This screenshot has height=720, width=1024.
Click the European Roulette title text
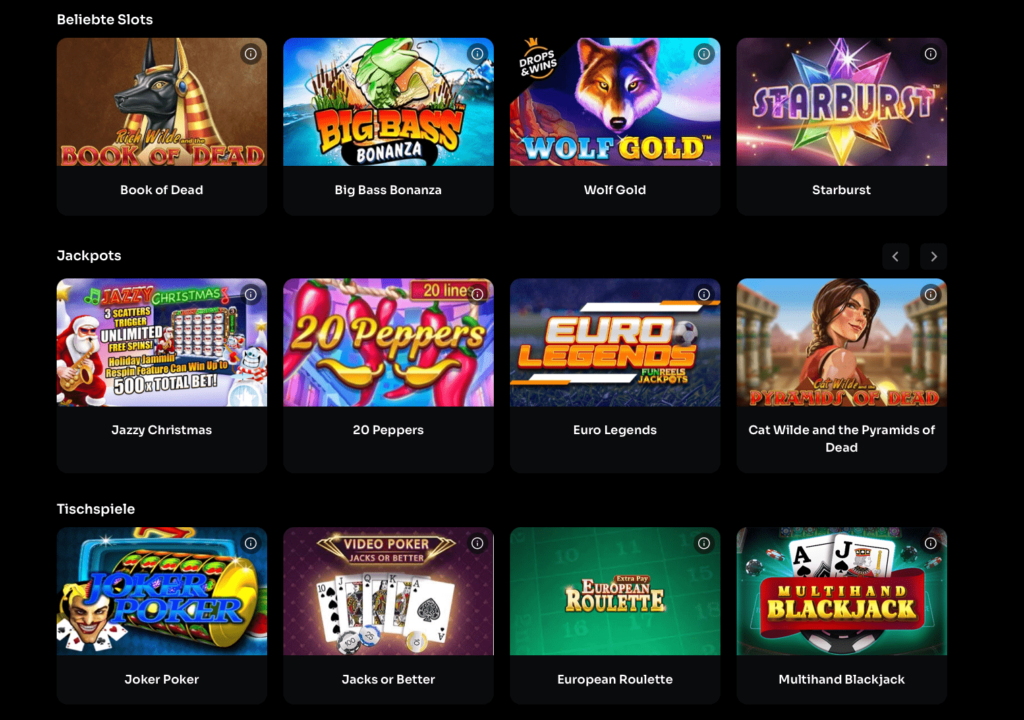[615, 679]
